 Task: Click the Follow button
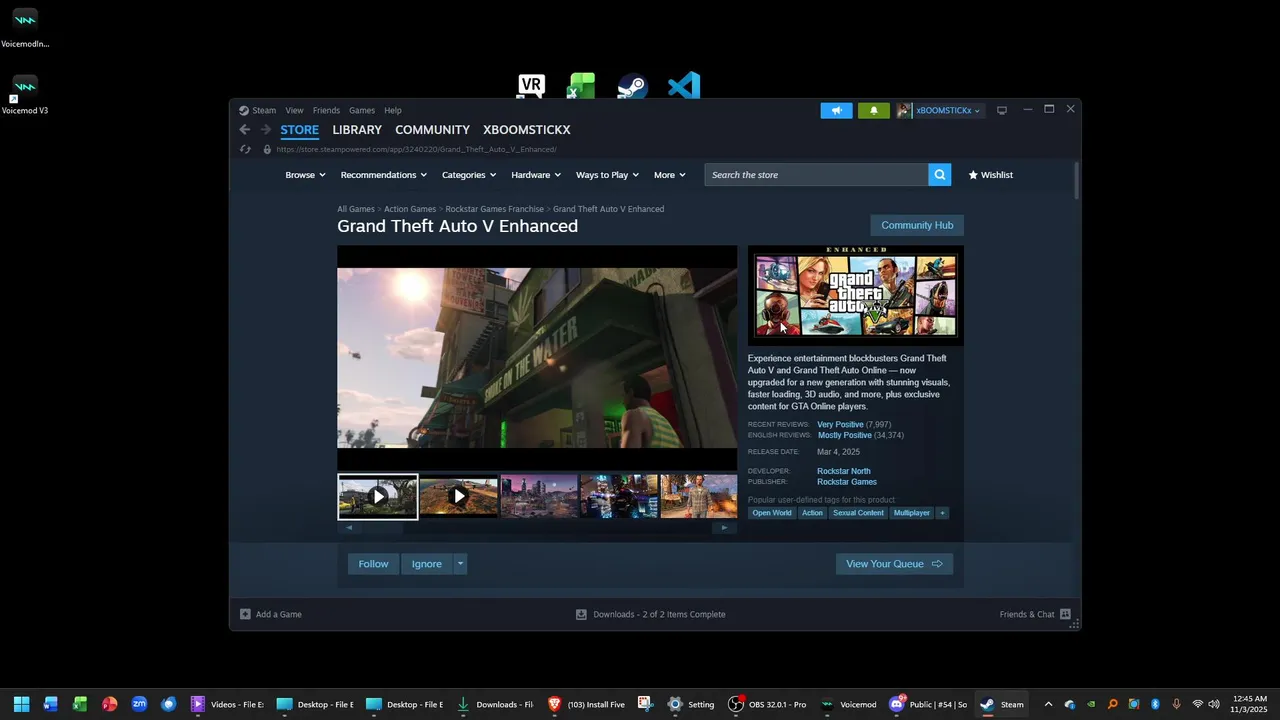click(x=373, y=564)
